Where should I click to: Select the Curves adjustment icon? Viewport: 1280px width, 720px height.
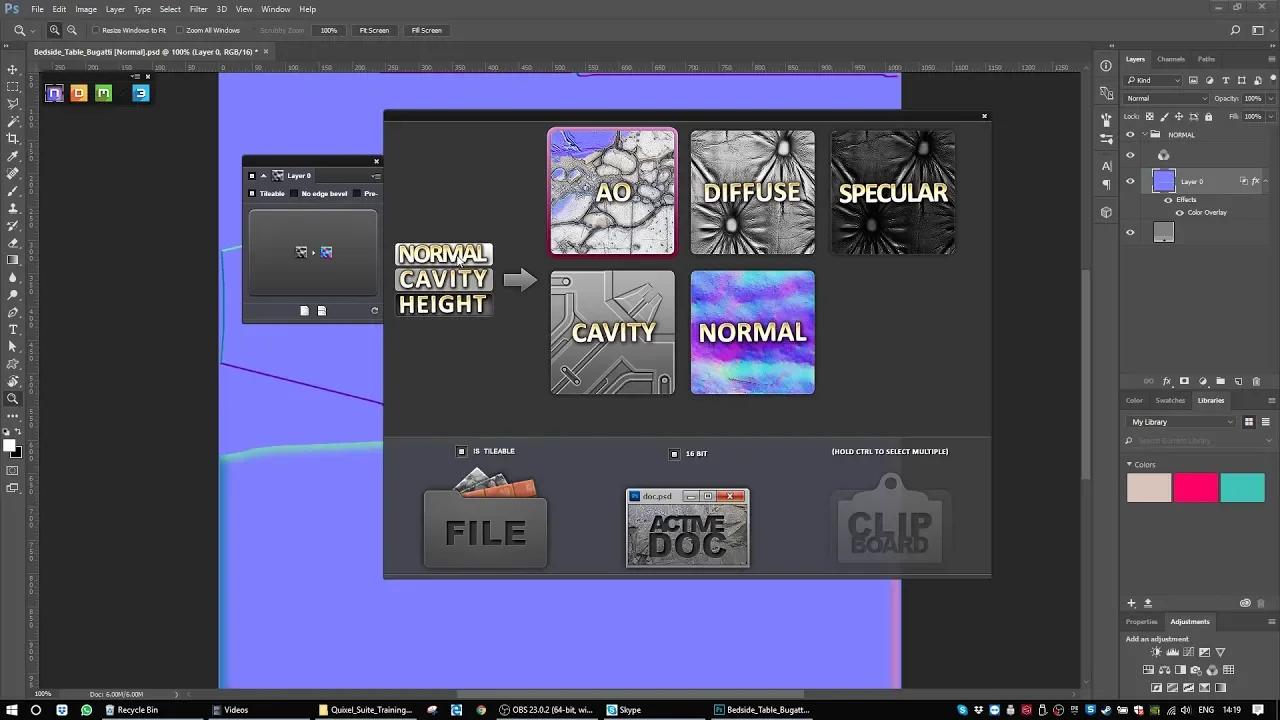click(1188, 652)
